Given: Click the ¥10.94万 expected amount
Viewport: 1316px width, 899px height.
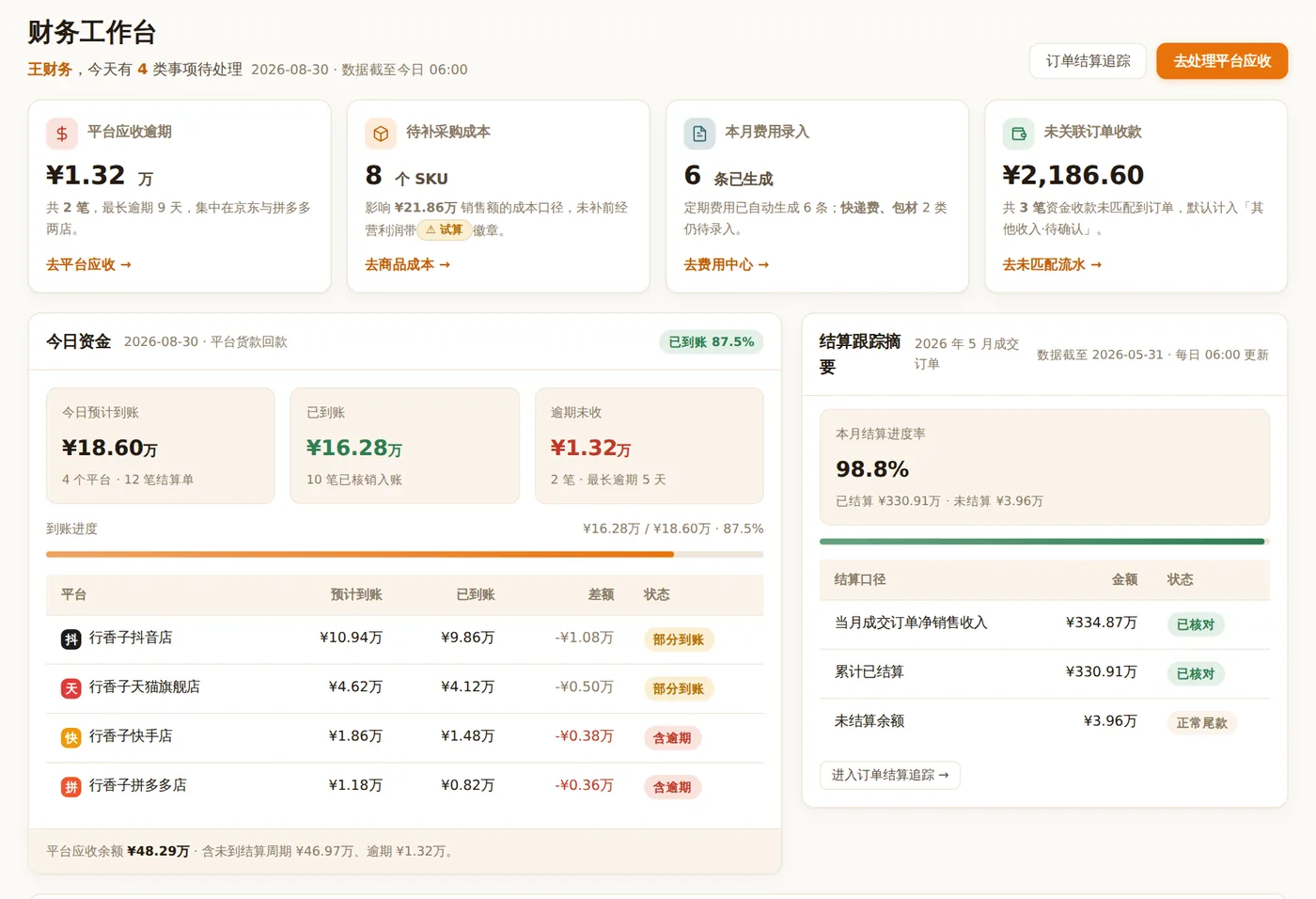Looking at the screenshot, I should tap(351, 638).
